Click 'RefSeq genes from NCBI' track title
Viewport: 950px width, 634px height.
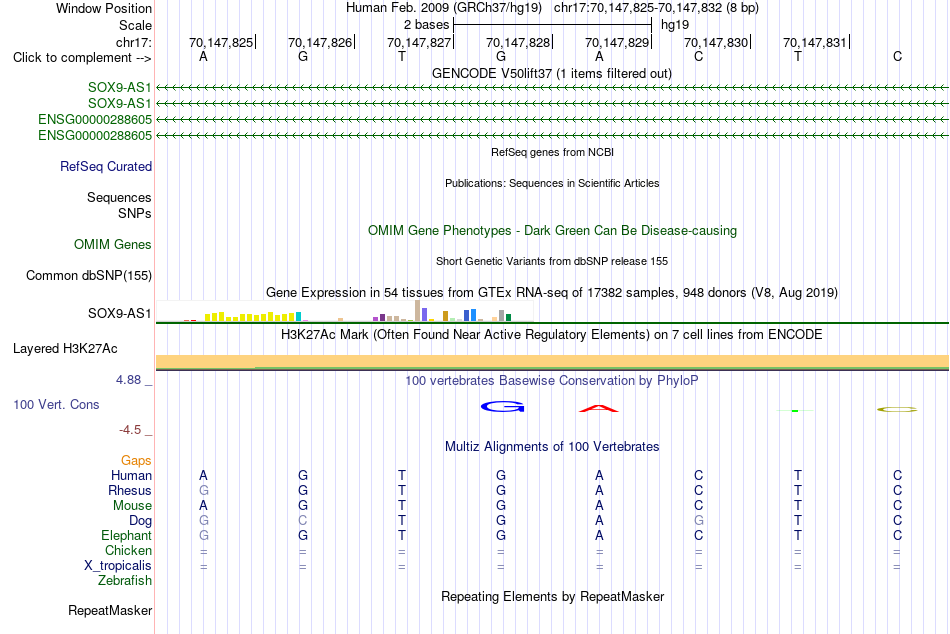pyautogui.click(x=553, y=152)
